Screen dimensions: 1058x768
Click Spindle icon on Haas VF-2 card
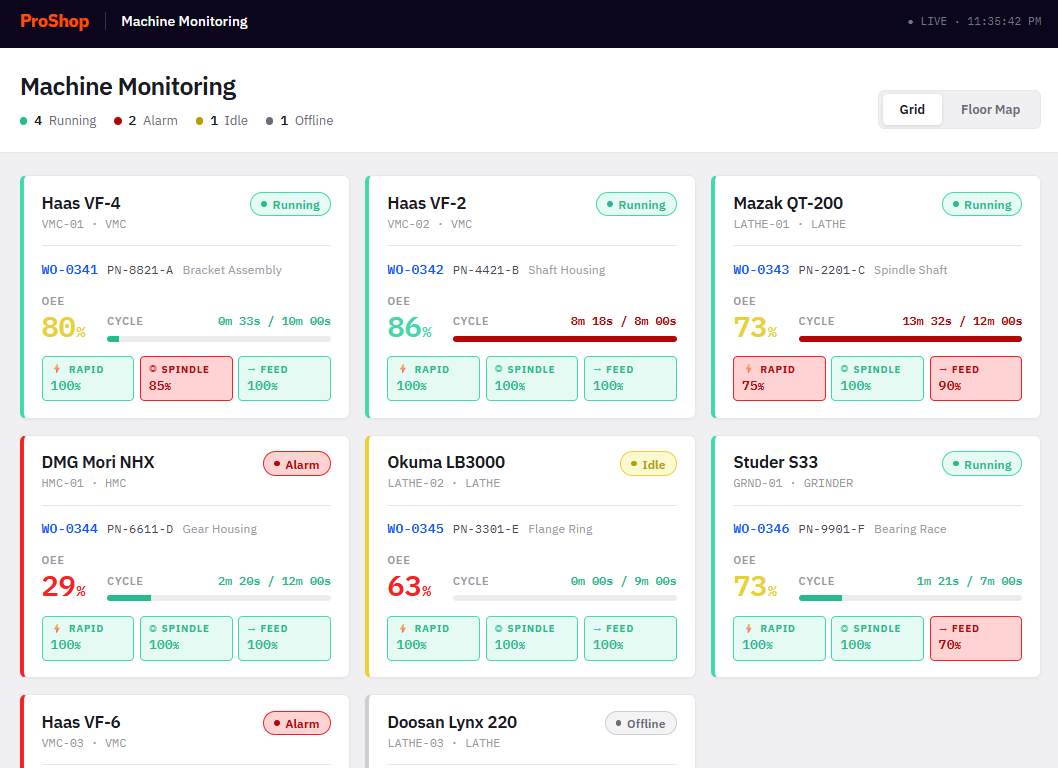(x=499, y=369)
